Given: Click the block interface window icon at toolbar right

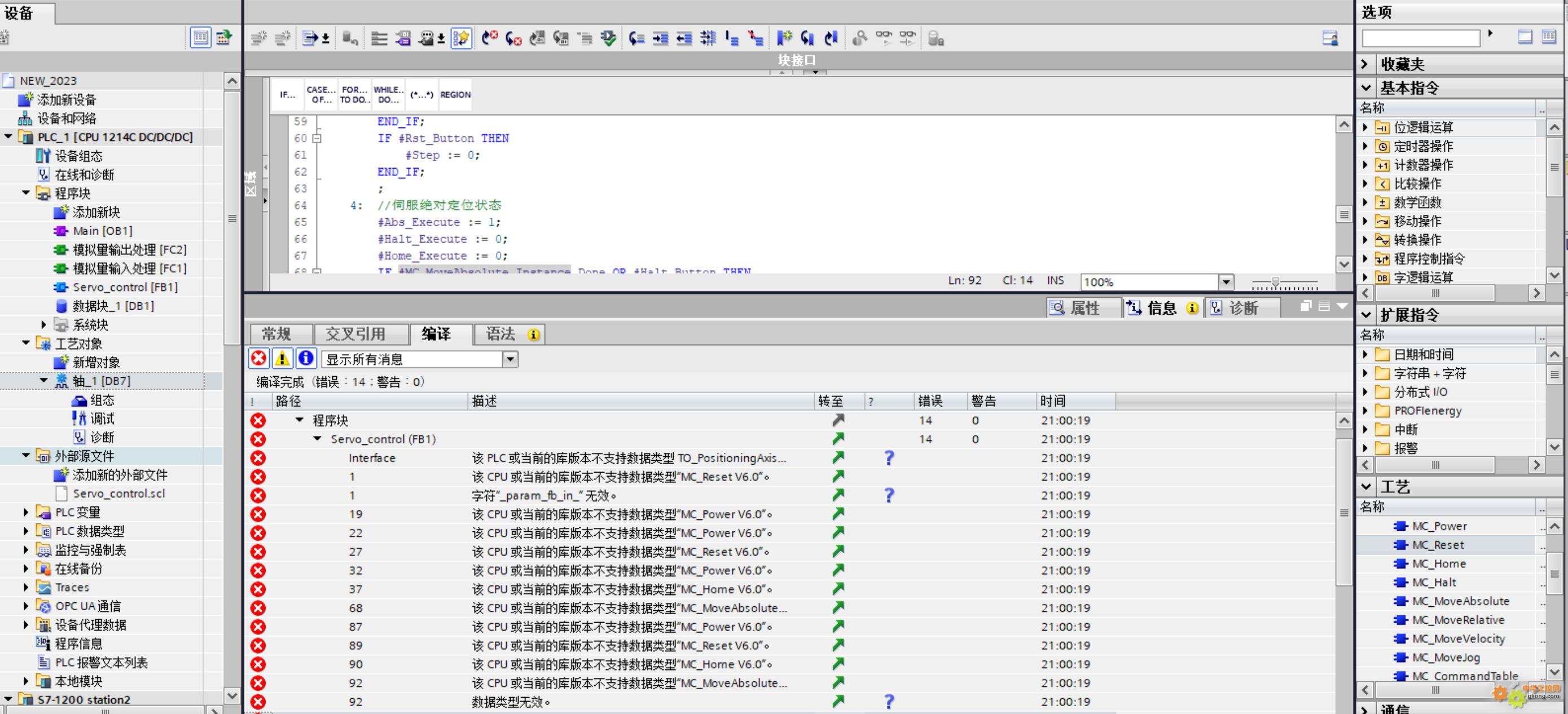Looking at the screenshot, I should click(x=1330, y=38).
